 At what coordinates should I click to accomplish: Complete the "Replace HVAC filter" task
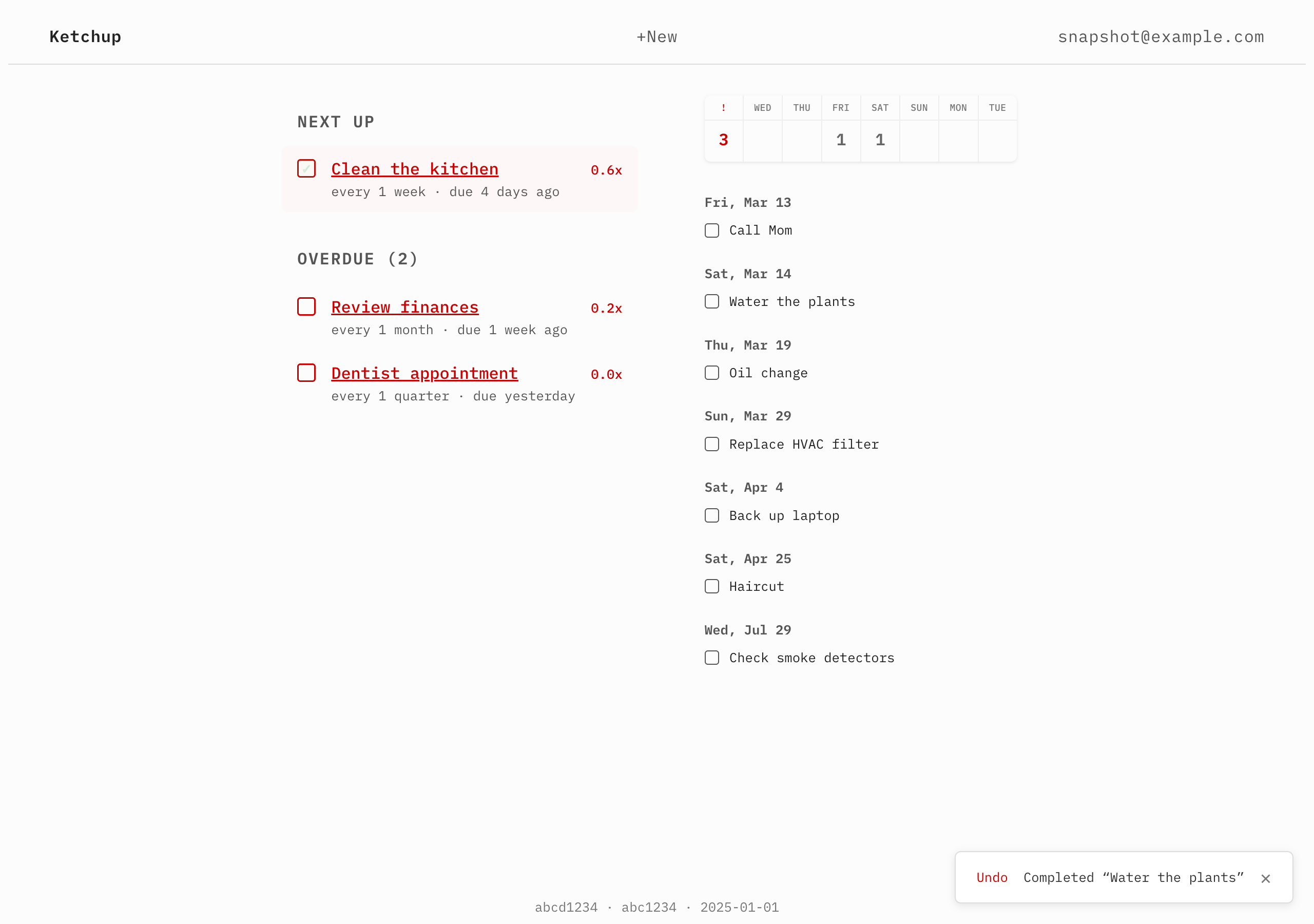click(x=711, y=444)
